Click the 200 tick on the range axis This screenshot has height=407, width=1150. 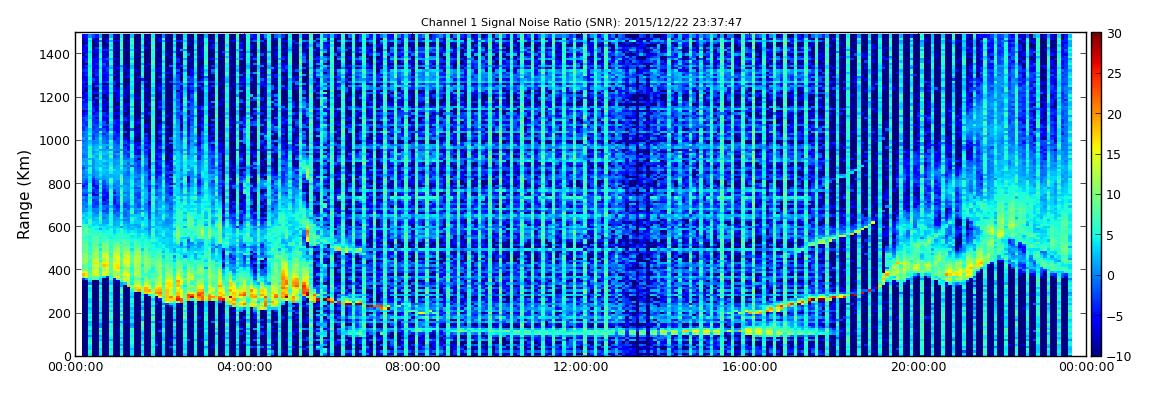coord(59,314)
